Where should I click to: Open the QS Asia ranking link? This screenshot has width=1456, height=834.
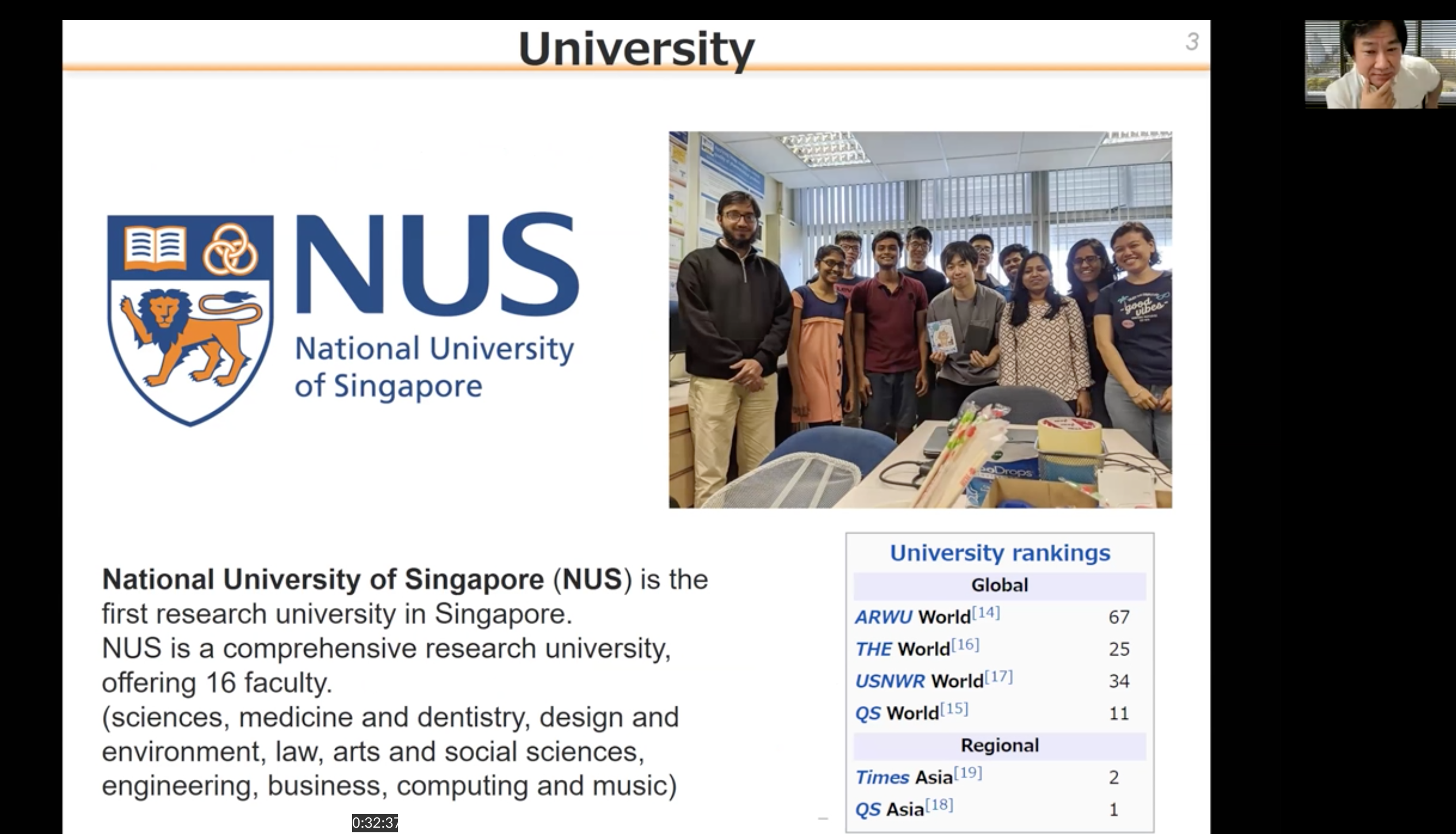(x=868, y=810)
